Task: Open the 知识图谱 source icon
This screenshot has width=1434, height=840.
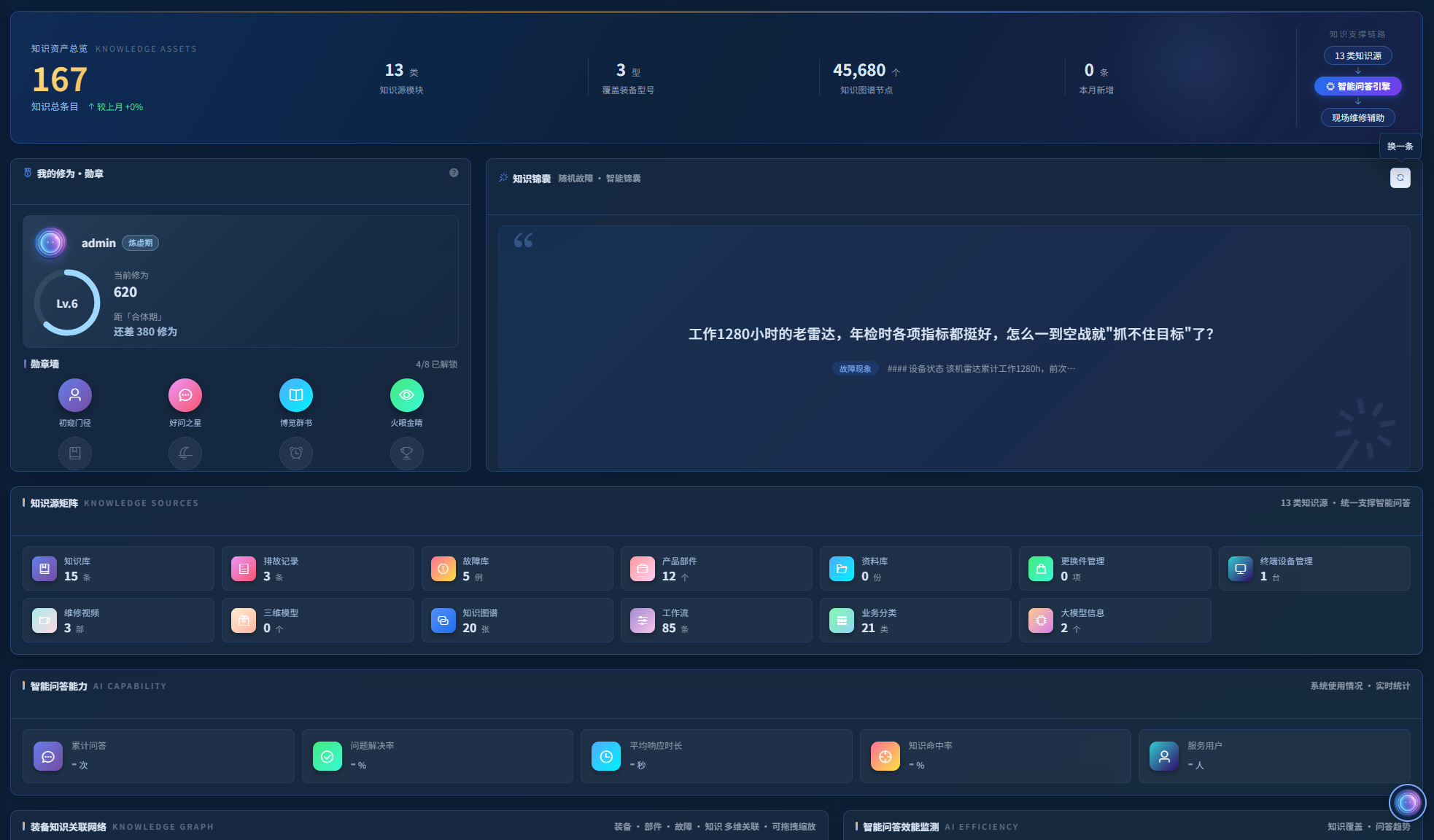Action: coord(443,621)
